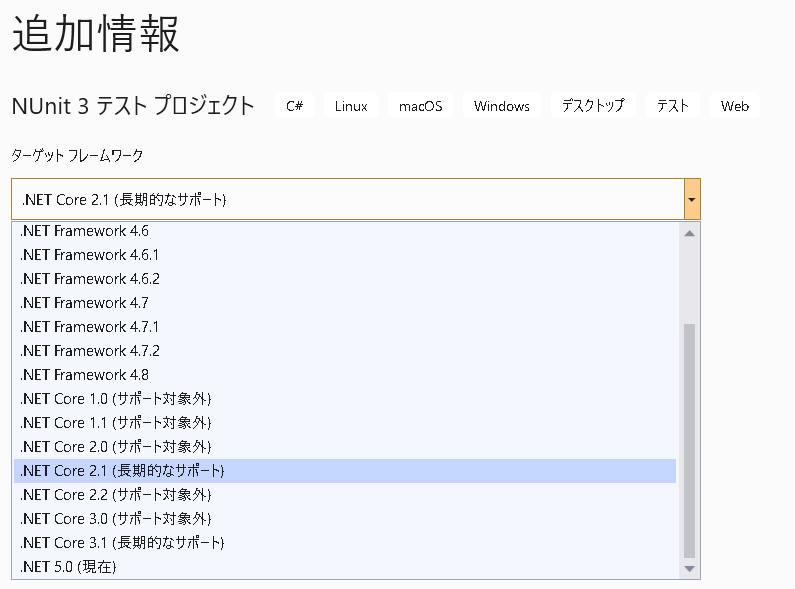
Task: Click the テスト tag
Action: click(x=673, y=106)
